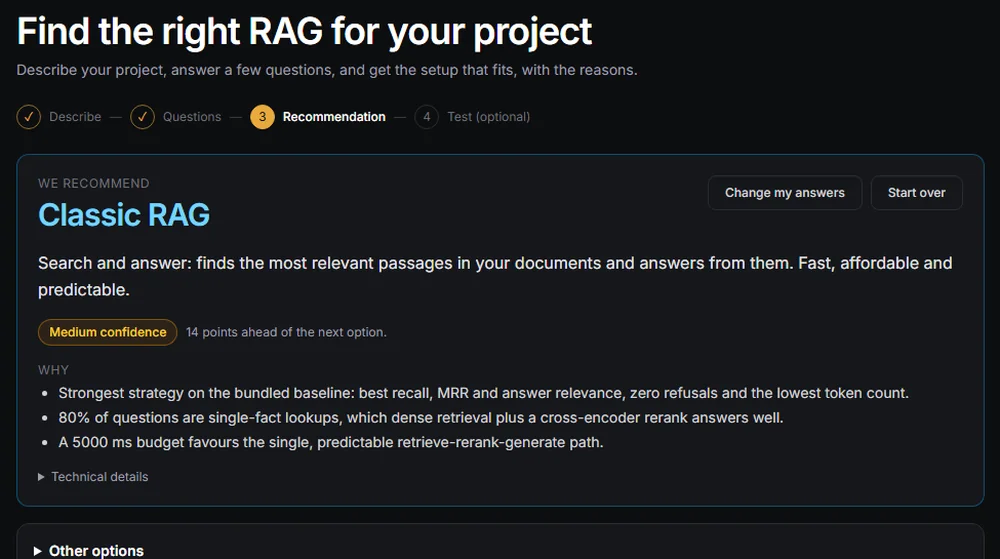Expand the Other options section
Screen dimensions: 1000x559
89,551
